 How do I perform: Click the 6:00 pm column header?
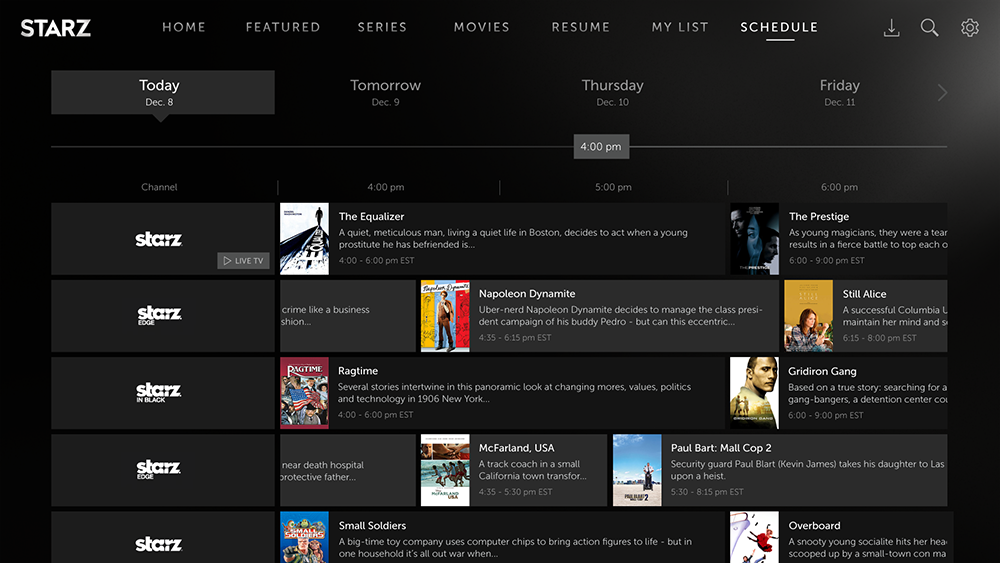click(839, 187)
